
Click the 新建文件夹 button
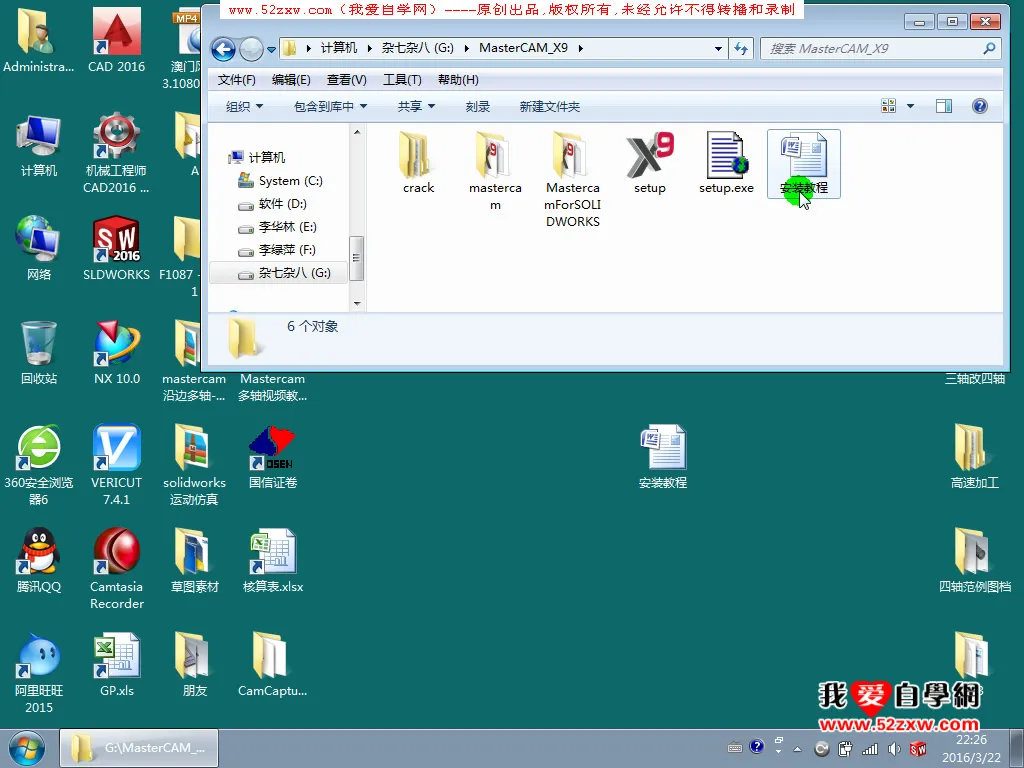[x=549, y=106]
